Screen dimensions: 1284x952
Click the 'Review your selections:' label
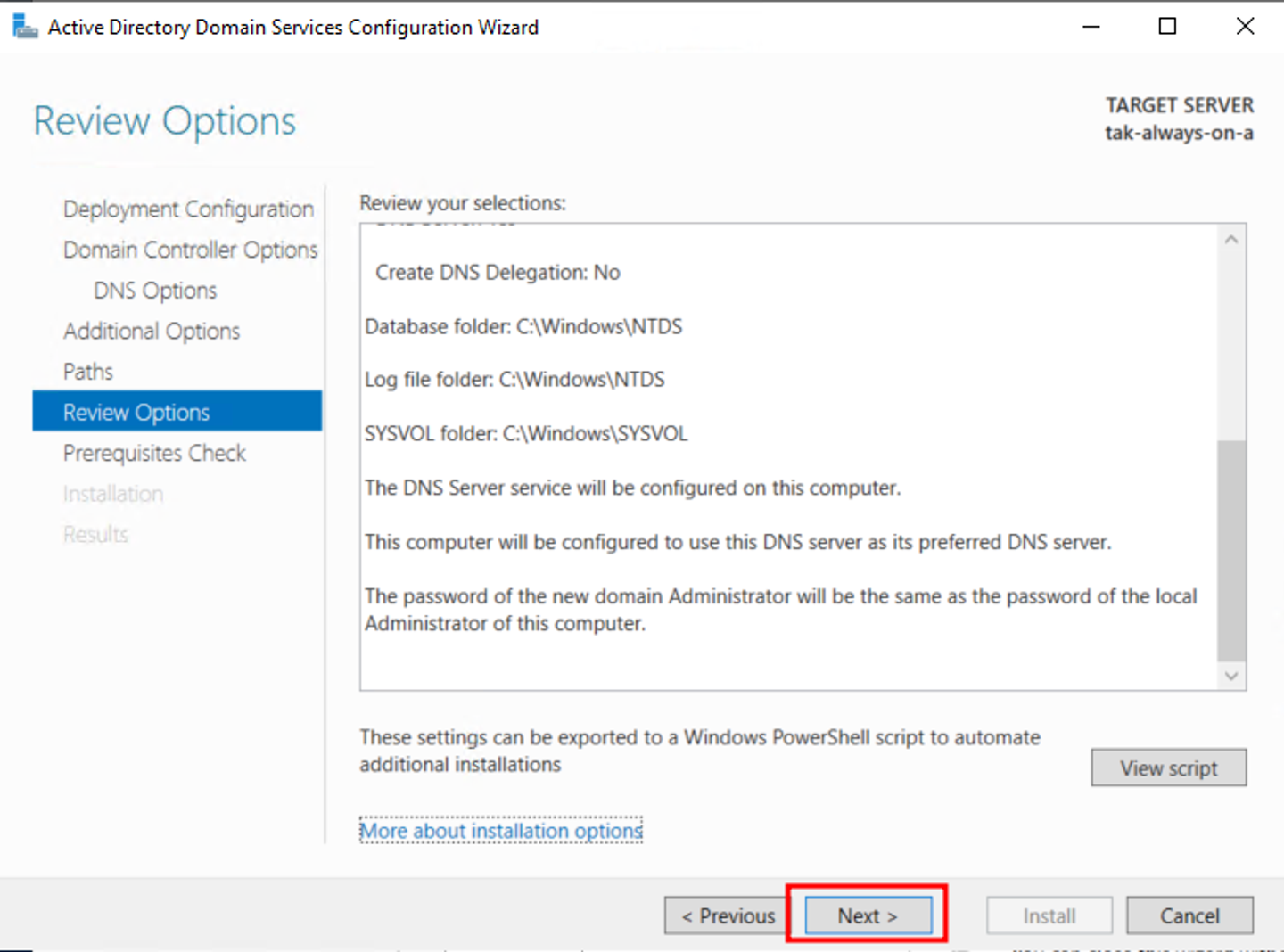(463, 203)
